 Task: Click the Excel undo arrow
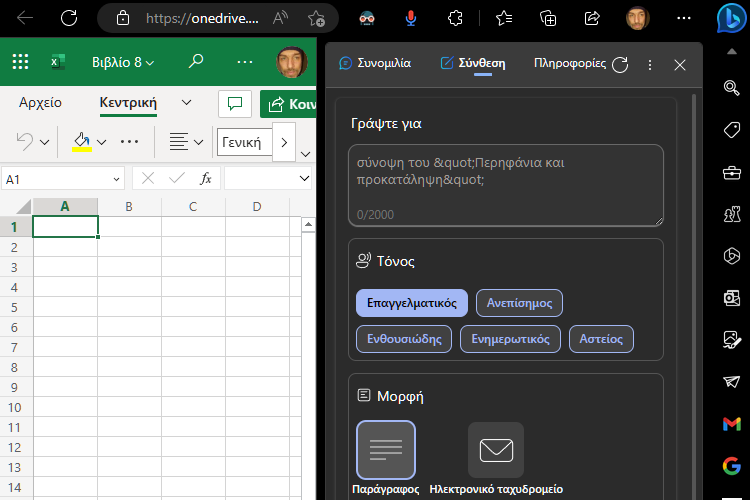(x=24, y=142)
